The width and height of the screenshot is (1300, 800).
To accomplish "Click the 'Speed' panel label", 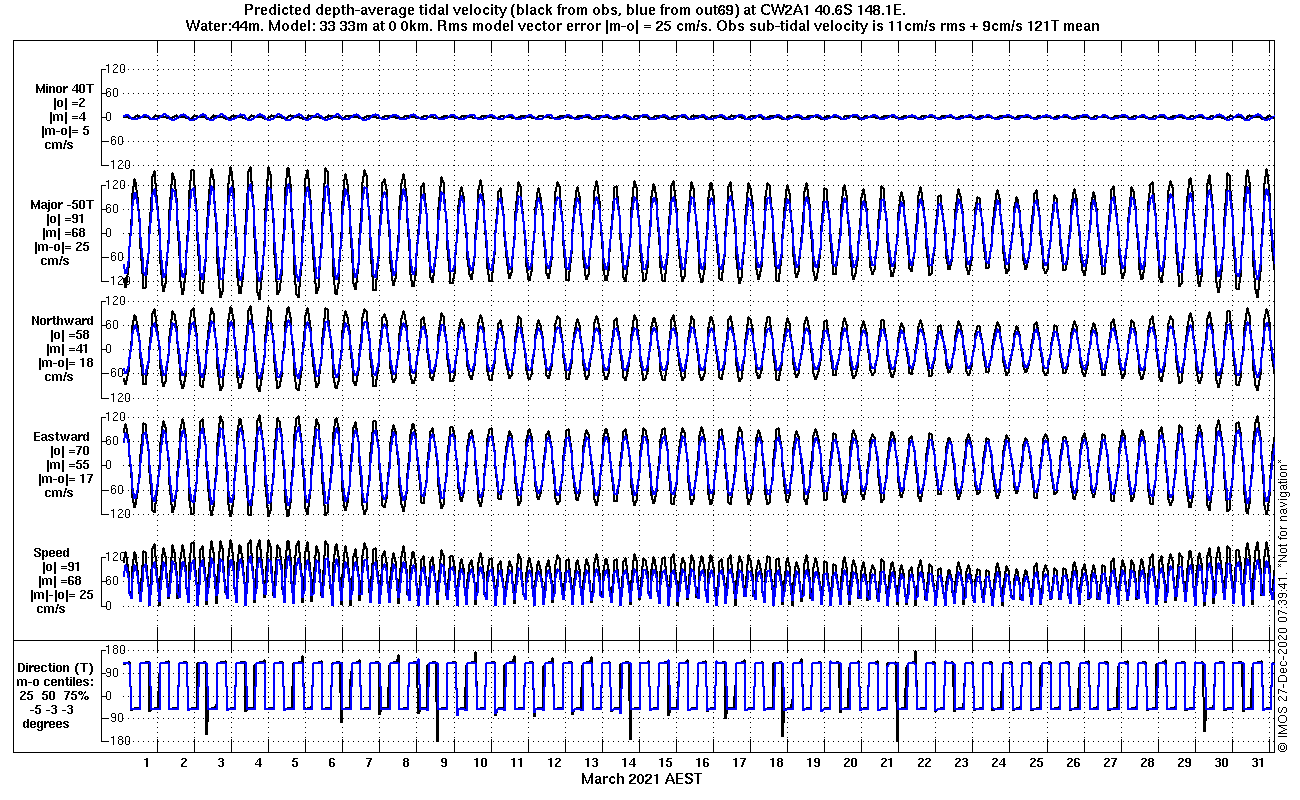I will click(52, 553).
